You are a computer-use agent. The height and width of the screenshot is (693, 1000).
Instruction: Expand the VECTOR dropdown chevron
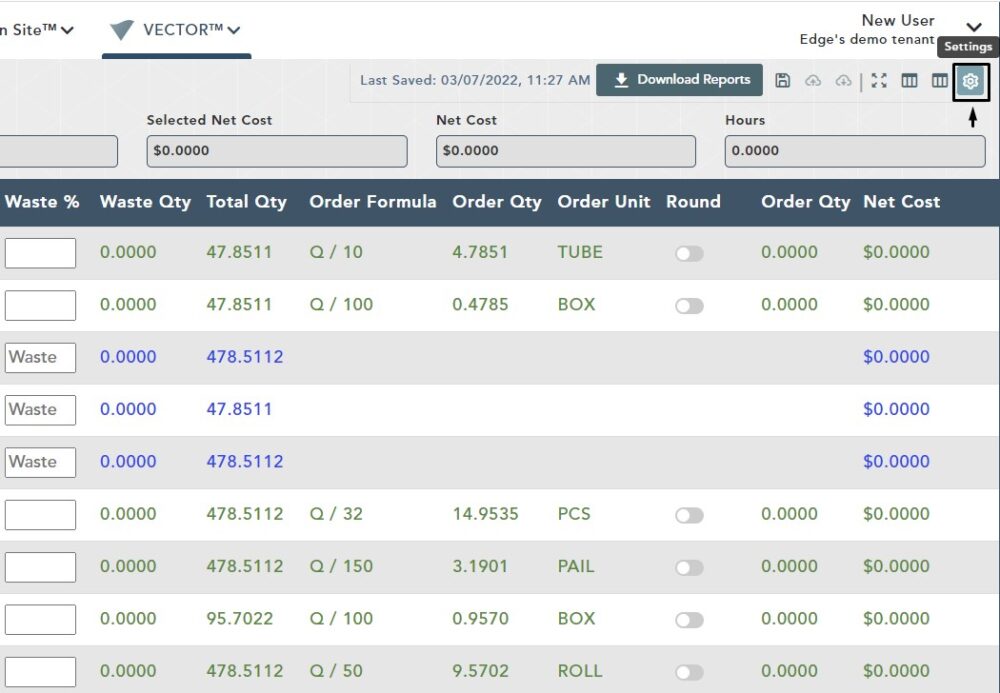pos(233,31)
